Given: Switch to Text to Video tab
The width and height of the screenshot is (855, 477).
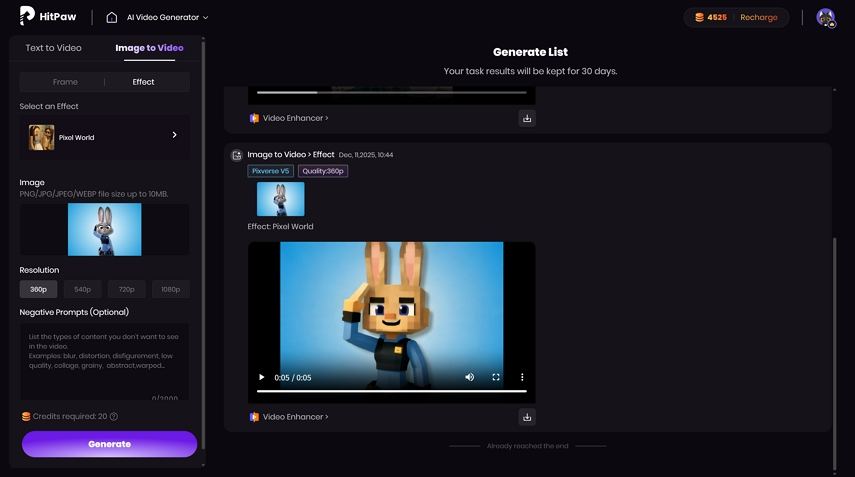Looking at the screenshot, I should click(x=53, y=48).
